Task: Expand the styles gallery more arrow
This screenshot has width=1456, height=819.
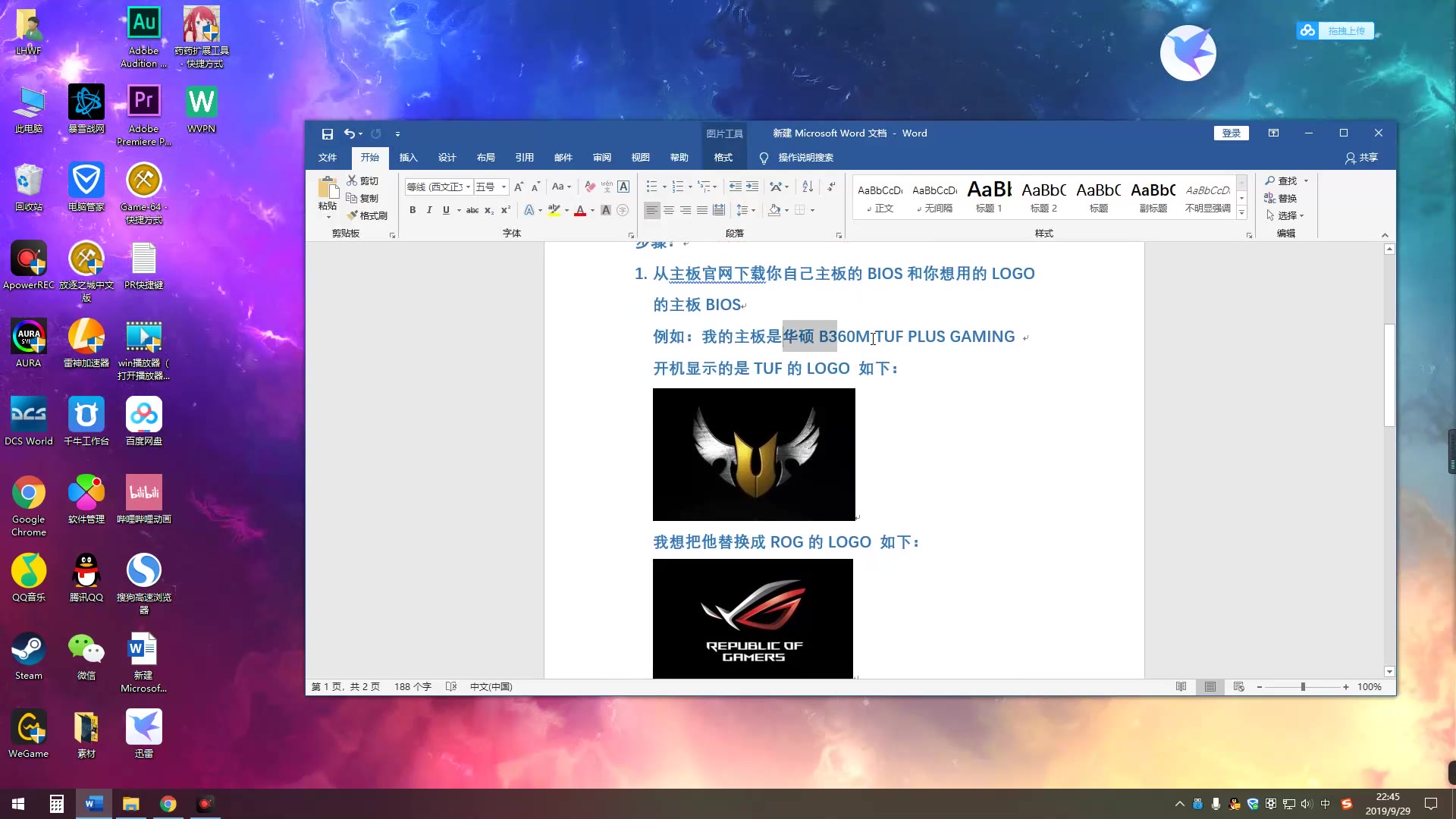Action: click(1242, 213)
